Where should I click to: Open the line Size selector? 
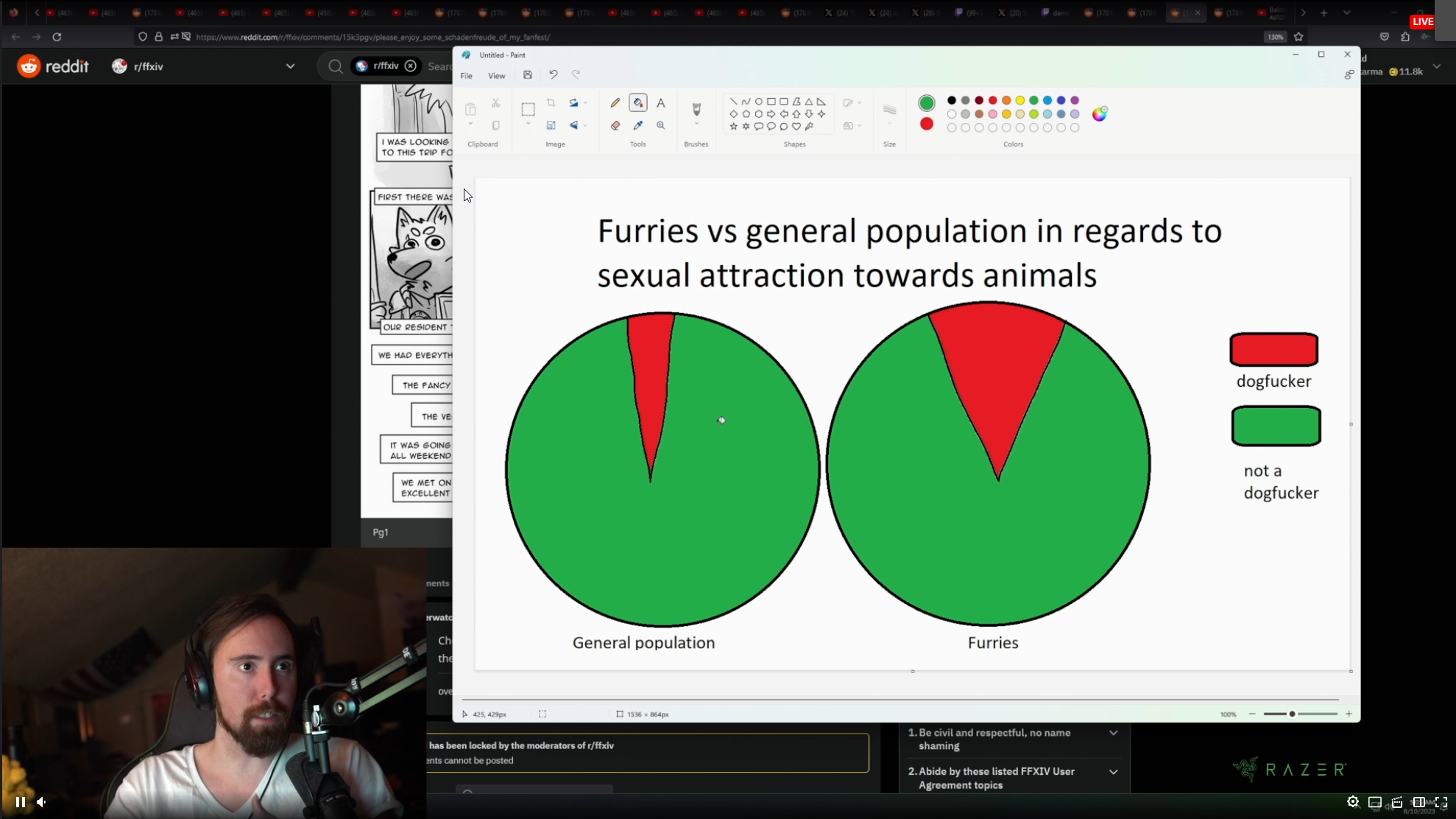(x=889, y=110)
